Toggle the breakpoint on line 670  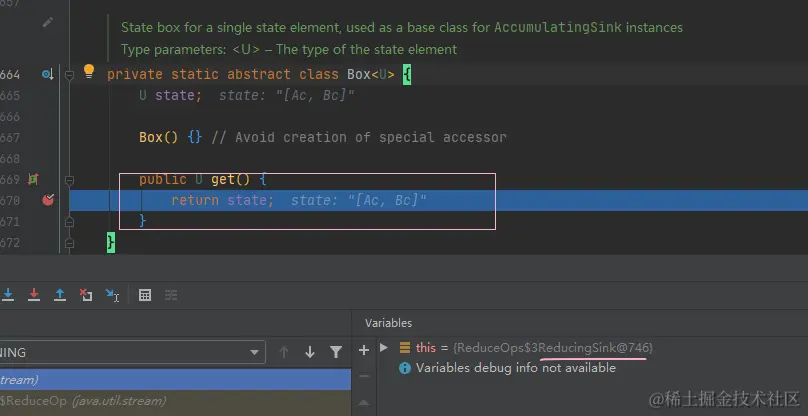pyautogui.click(x=48, y=200)
